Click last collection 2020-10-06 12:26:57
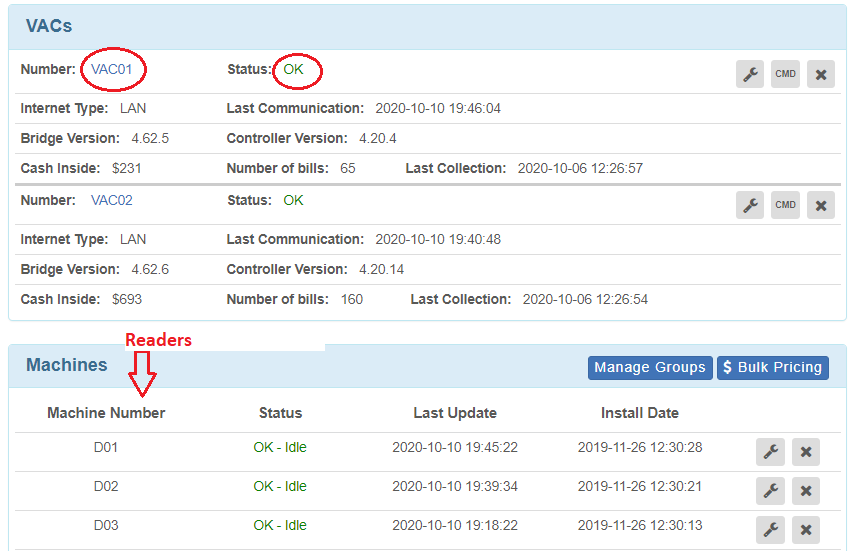This screenshot has height=551, width=853. [580, 168]
